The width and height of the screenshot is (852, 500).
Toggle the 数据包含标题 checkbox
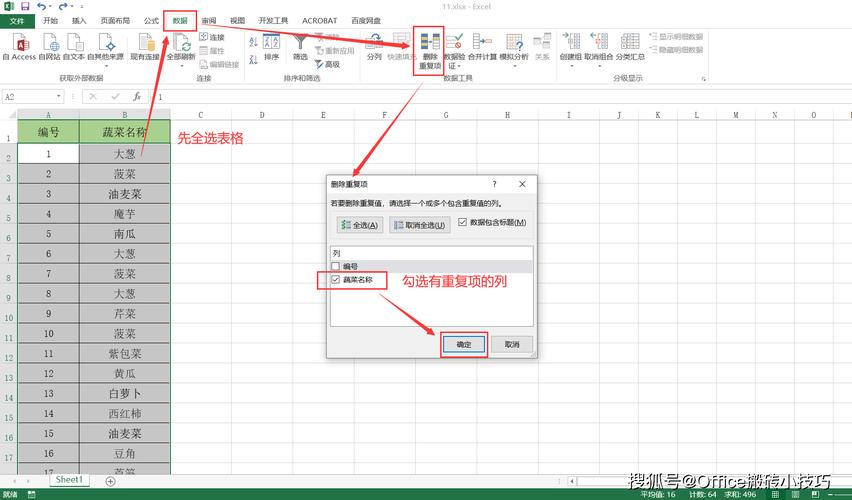462,222
